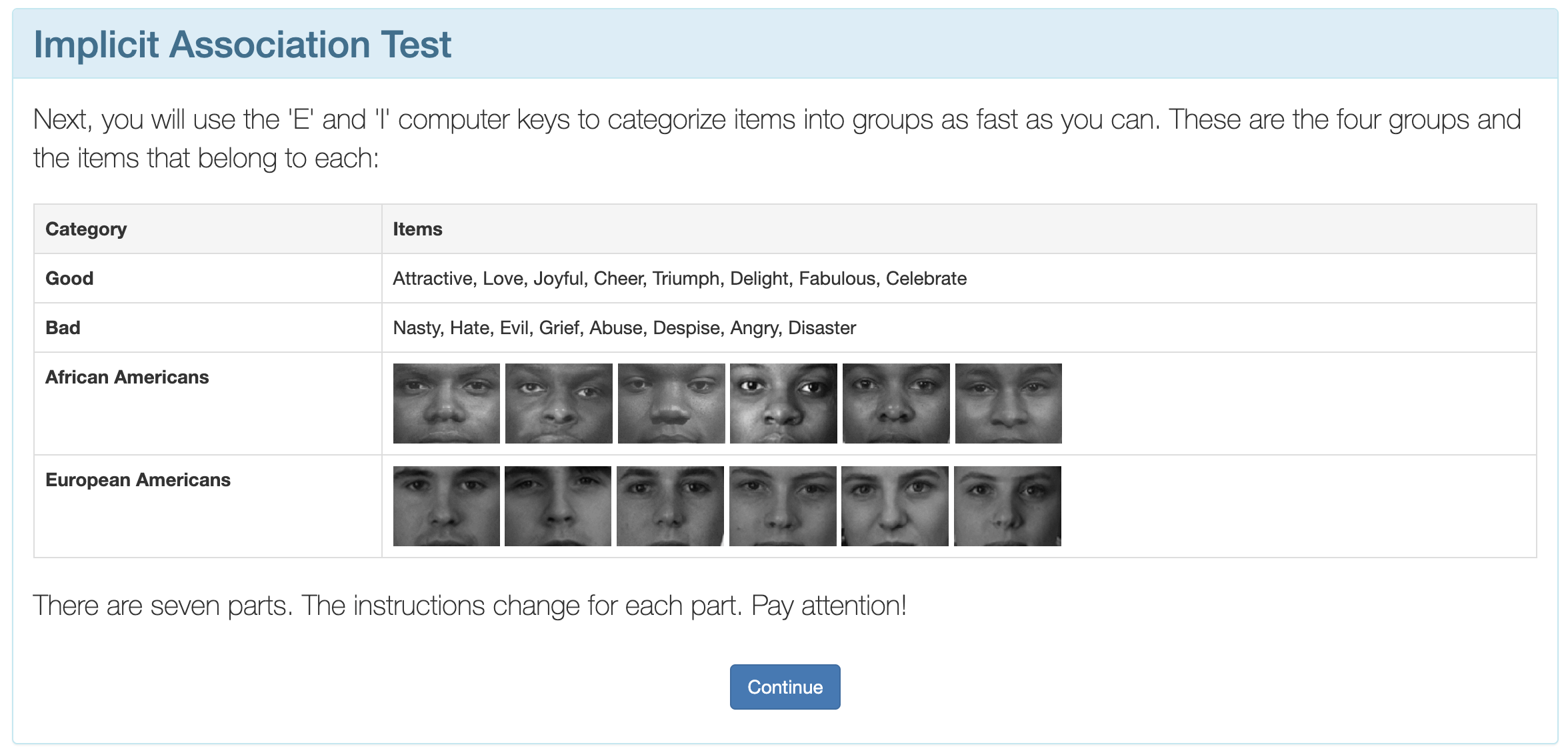Screen dimensions: 1568x751
Task: Click the third European Americans face photo
Action: [670, 506]
